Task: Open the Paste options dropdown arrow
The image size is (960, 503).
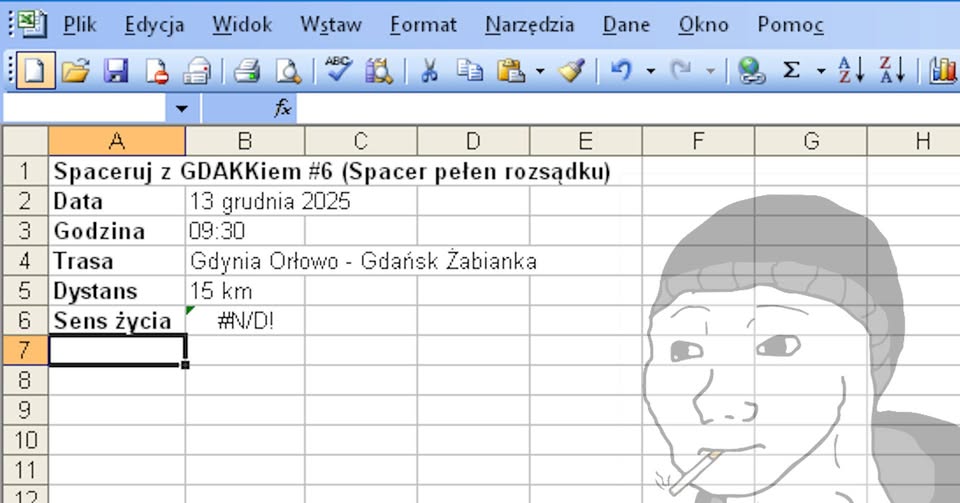Action: tap(540, 71)
